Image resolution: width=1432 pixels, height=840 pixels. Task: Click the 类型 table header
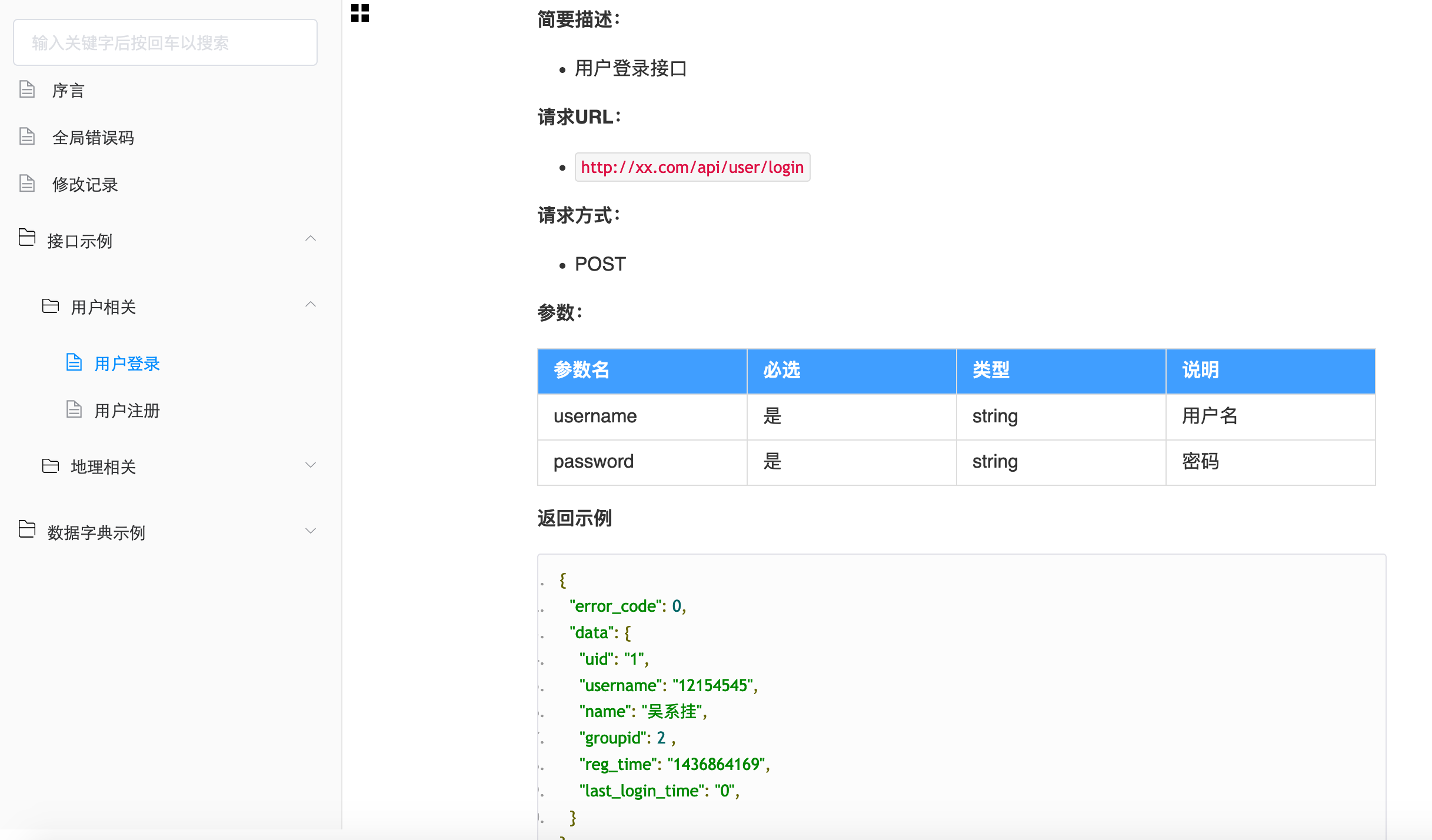coord(1061,371)
